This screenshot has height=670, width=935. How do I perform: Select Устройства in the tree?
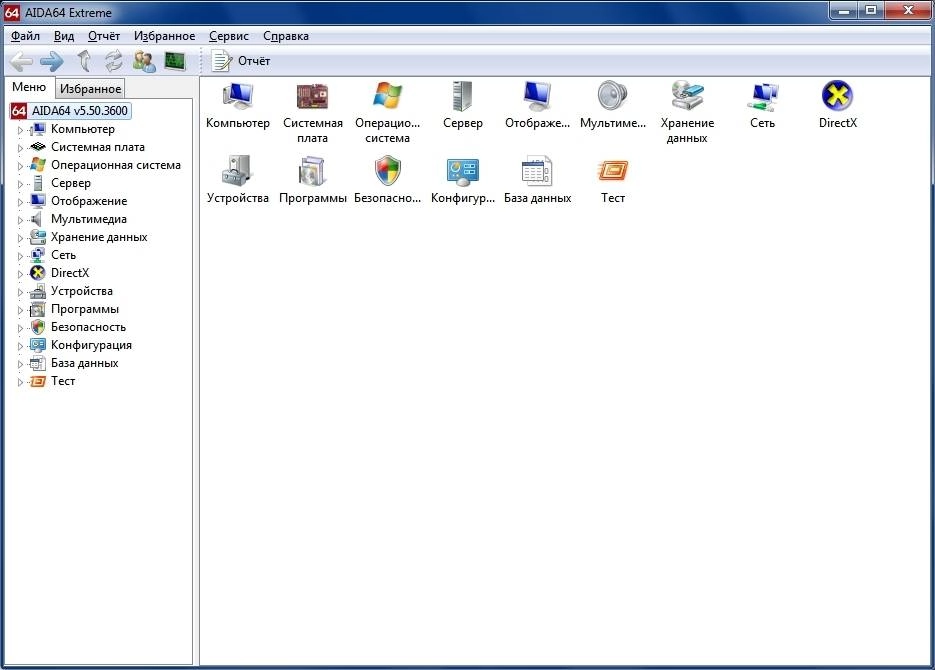point(82,291)
